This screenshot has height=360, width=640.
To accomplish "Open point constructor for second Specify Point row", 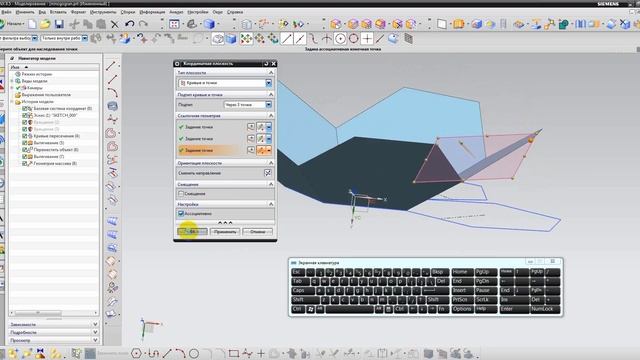I will click(251, 138).
